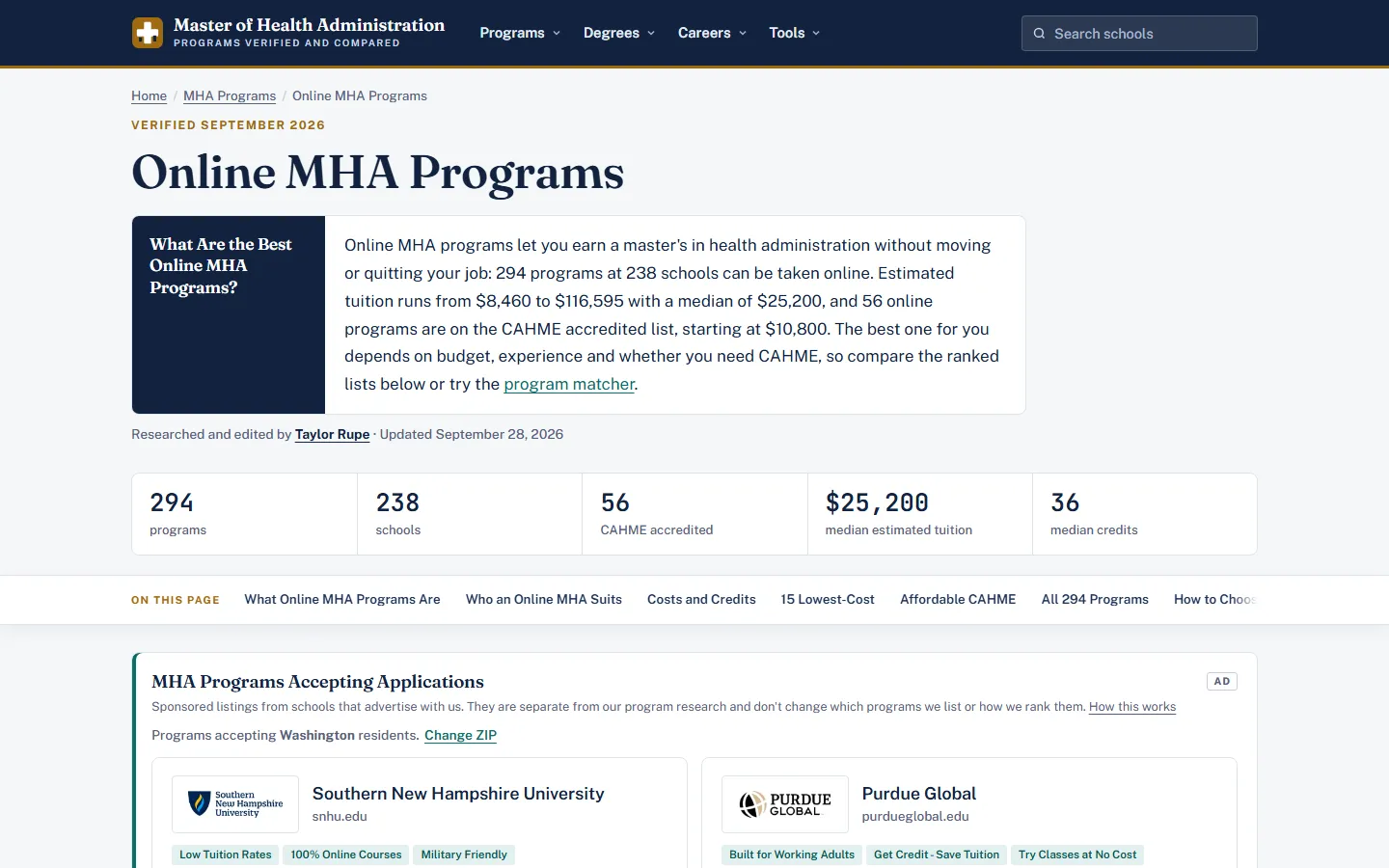The image size is (1389, 868).
Task: Jump to Costs and Credits section
Action: (701, 599)
